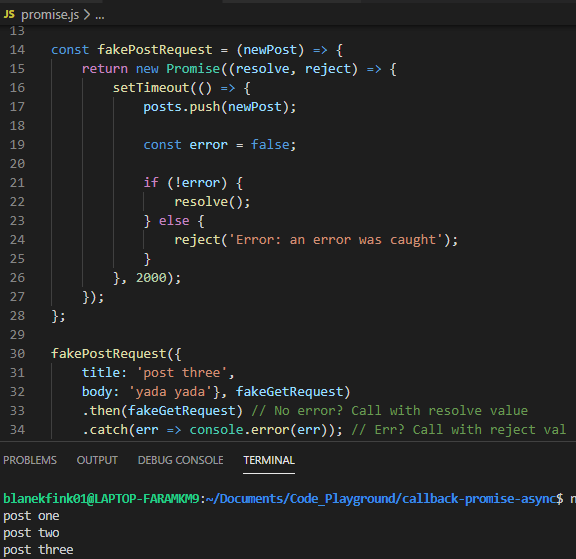Click line number 14 in the gutter
576x559 pixels.
click(x=17, y=50)
